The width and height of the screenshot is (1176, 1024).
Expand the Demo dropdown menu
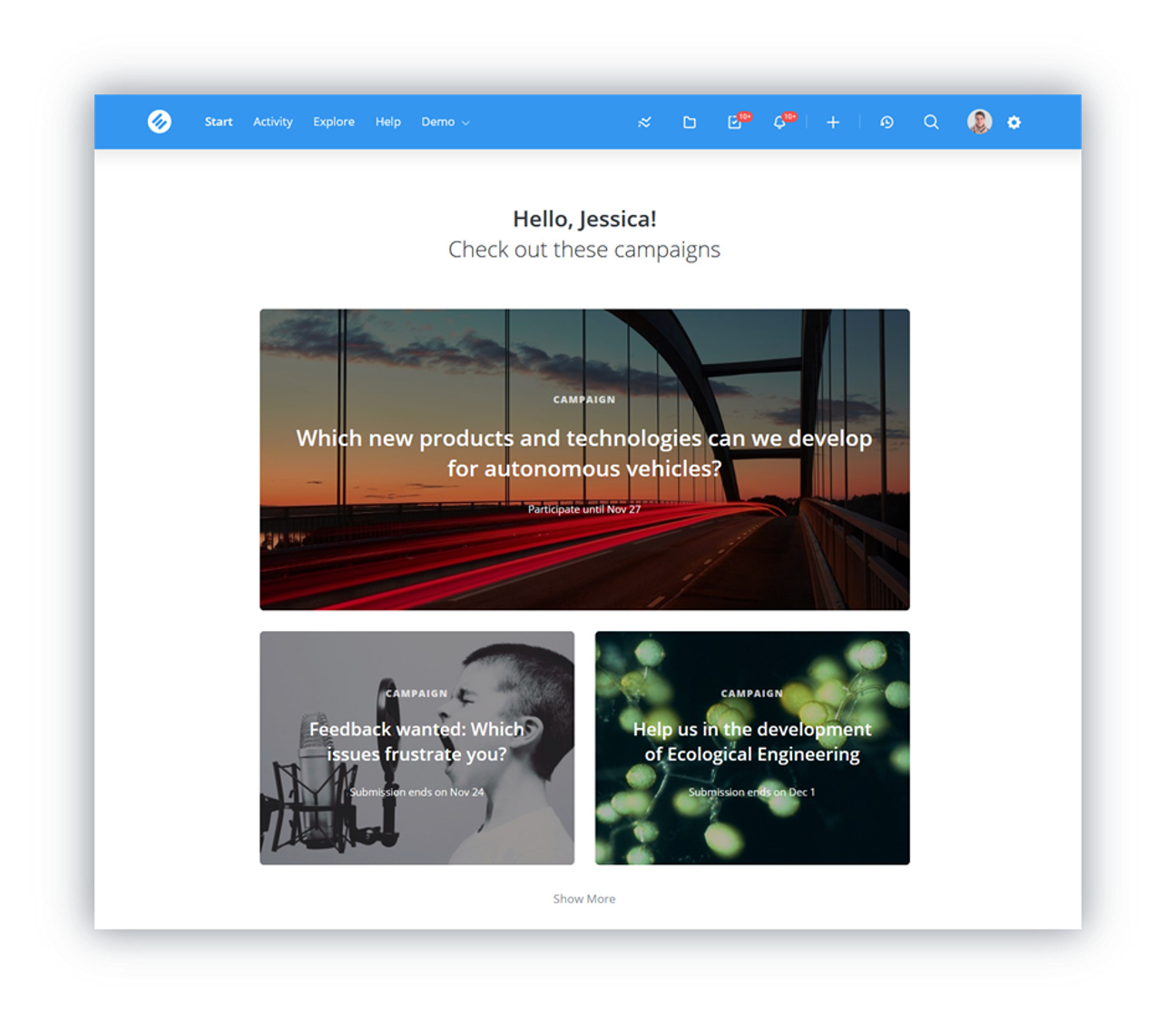(445, 122)
